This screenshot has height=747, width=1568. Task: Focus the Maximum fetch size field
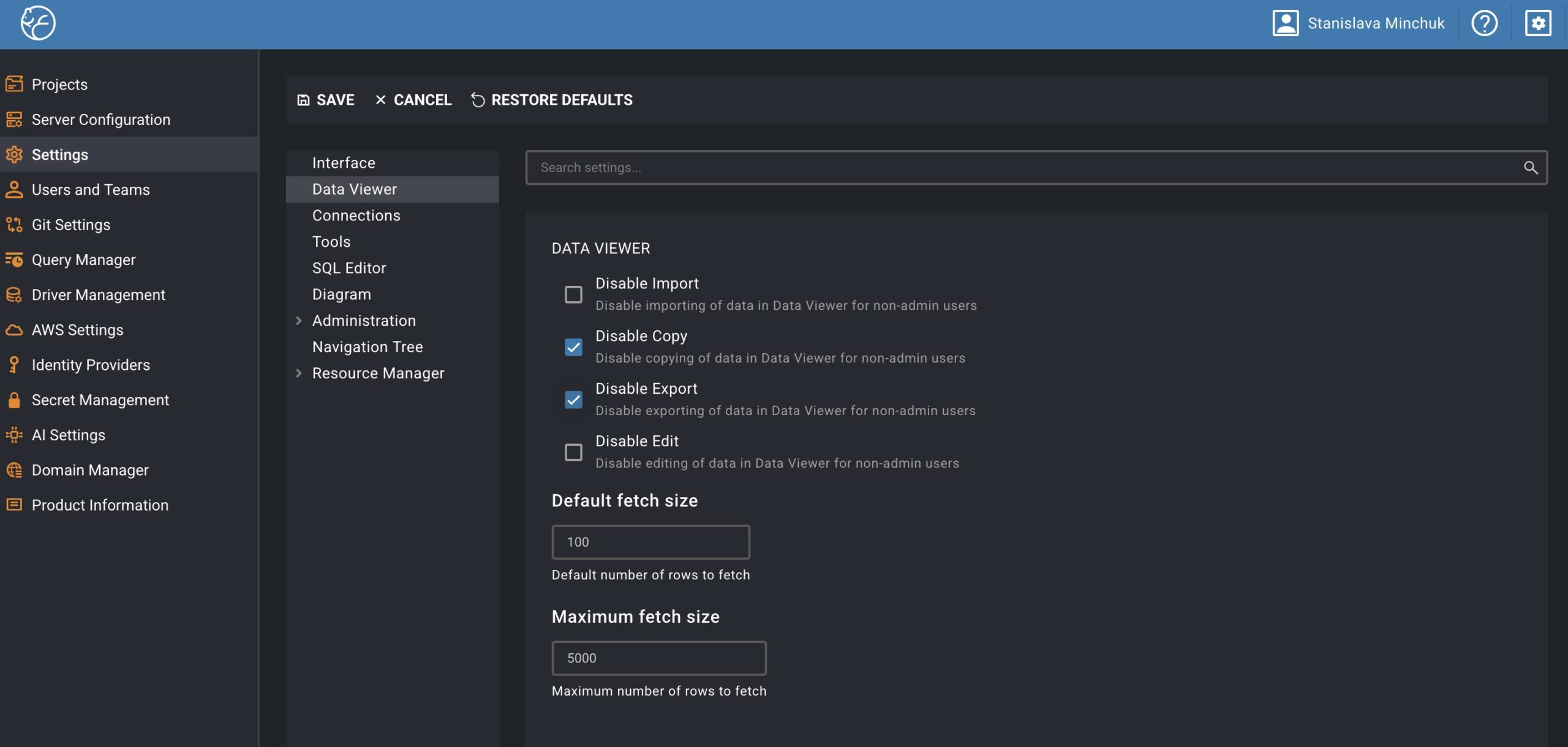658,658
